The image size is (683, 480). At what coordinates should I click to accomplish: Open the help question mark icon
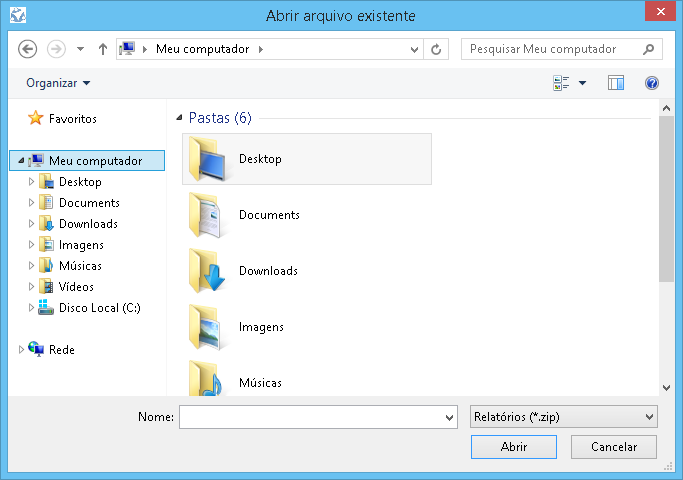click(652, 83)
